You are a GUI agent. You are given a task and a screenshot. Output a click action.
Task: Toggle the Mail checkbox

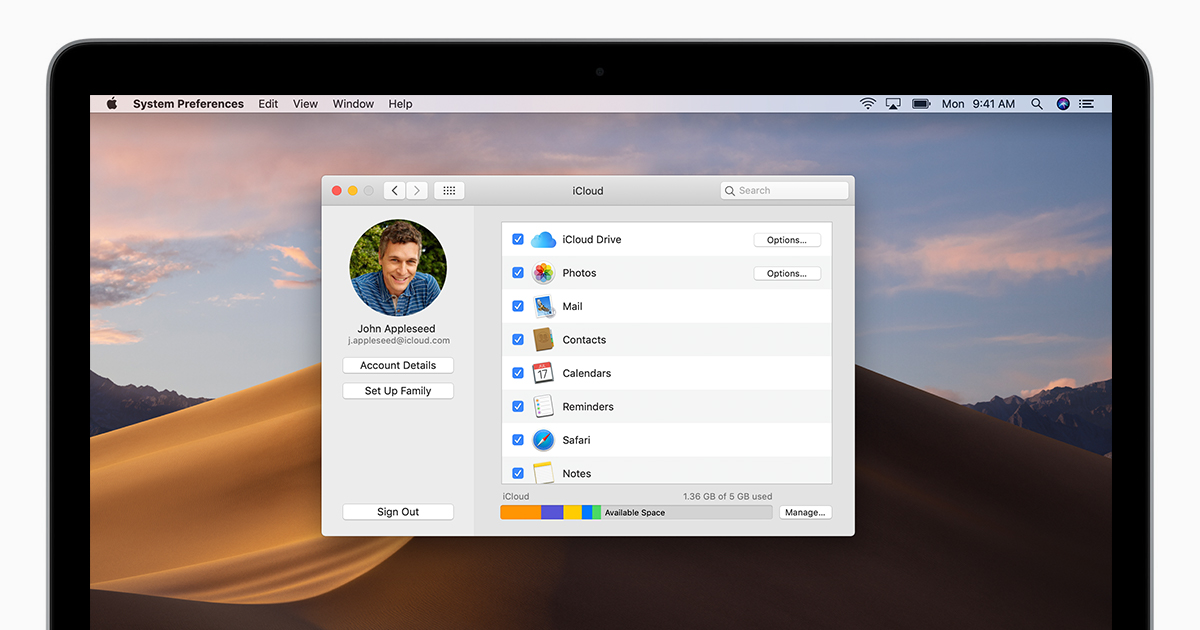(518, 306)
